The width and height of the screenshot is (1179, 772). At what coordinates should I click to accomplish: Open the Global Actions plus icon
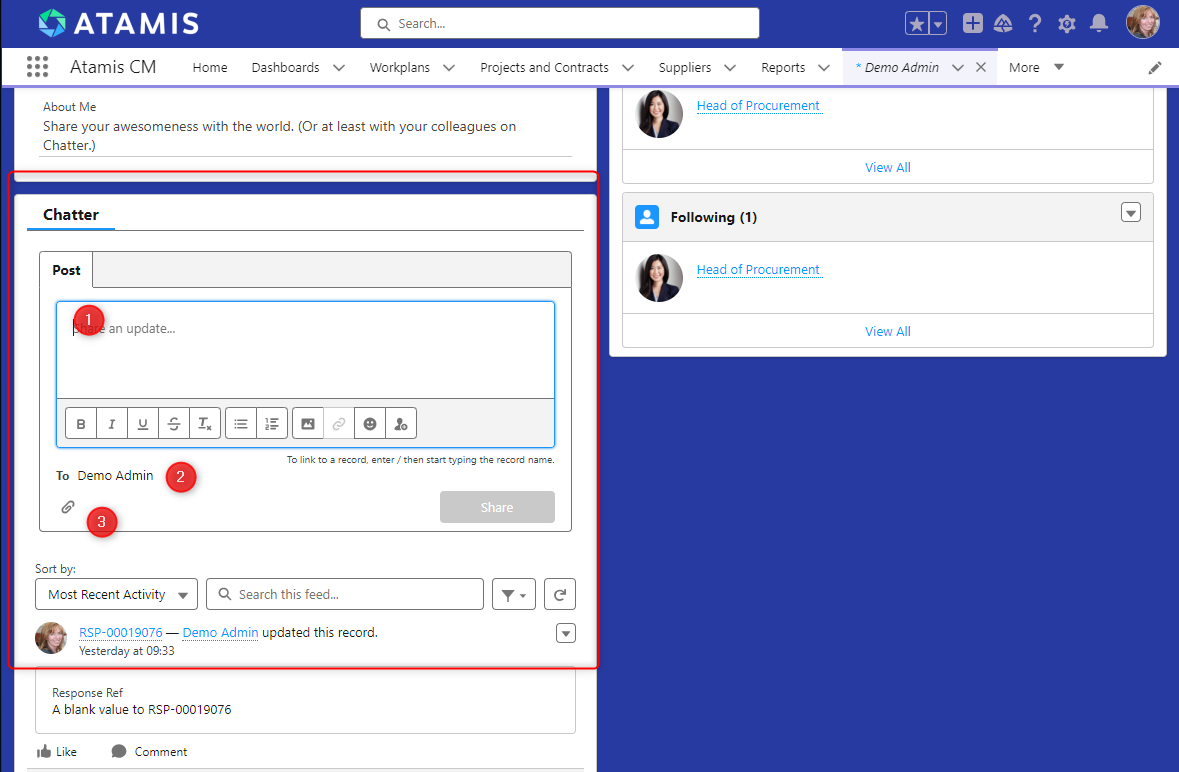tap(972, 23)
